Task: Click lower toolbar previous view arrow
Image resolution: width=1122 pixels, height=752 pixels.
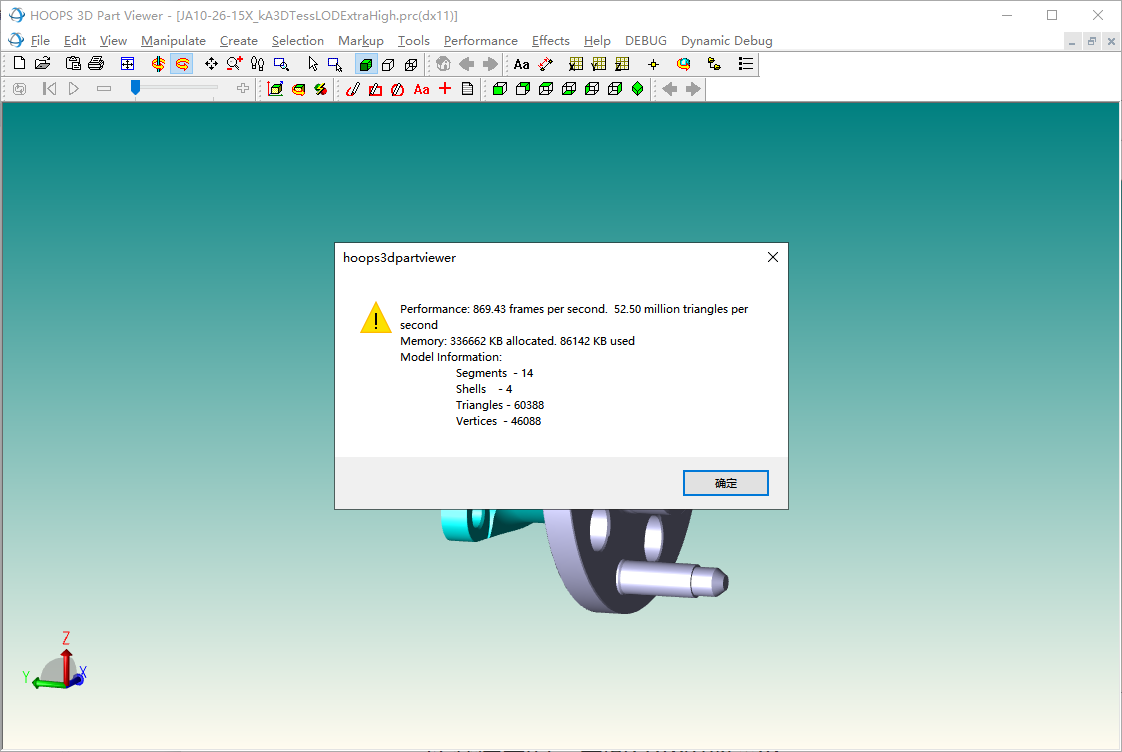Action: coord(669,89)
